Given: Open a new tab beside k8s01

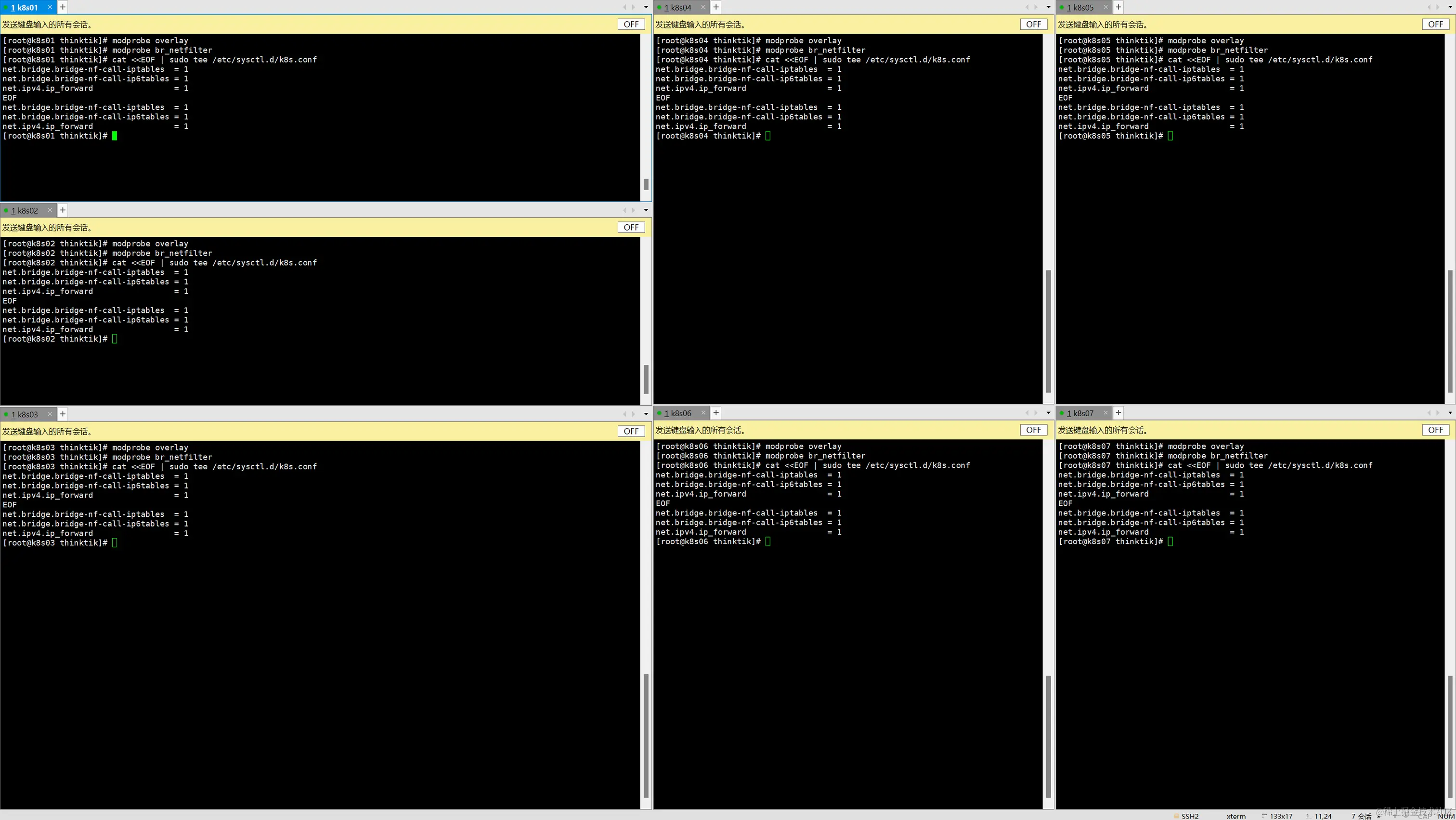Looking at the screenshot, I should [63, 7].
